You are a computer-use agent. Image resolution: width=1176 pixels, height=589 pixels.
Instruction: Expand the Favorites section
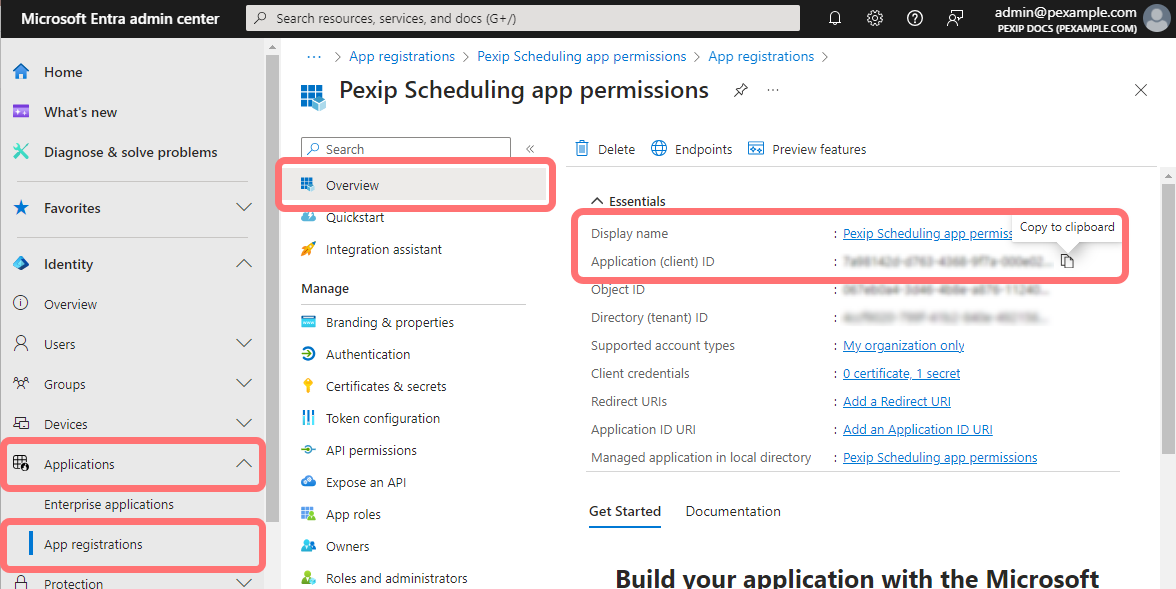pos(243,207)
